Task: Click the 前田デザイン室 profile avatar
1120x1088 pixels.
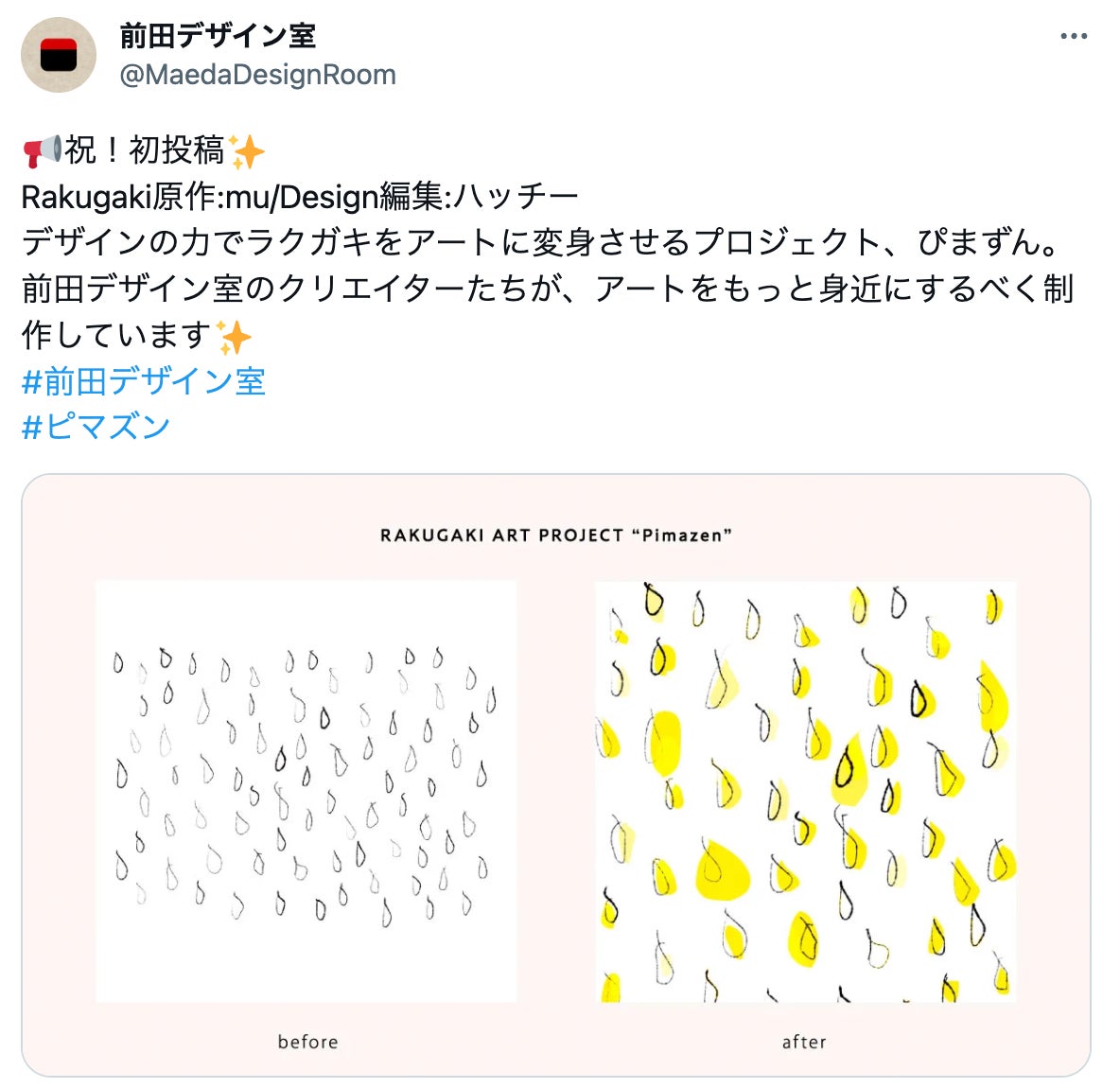Action: [x=59, y=55]
